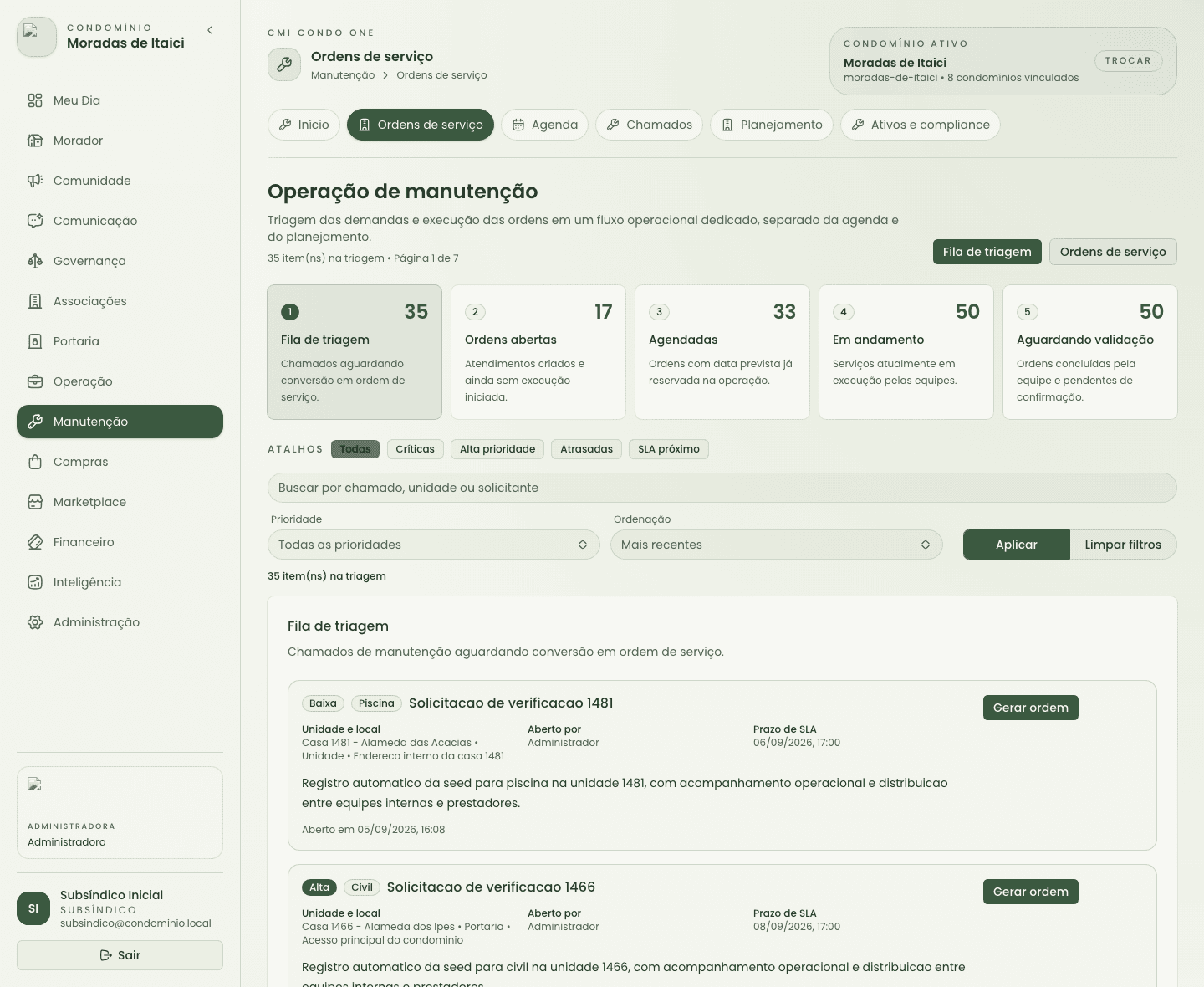
Task: Click the Manutenção breadcrumb link
Action: tap(343, 75)
